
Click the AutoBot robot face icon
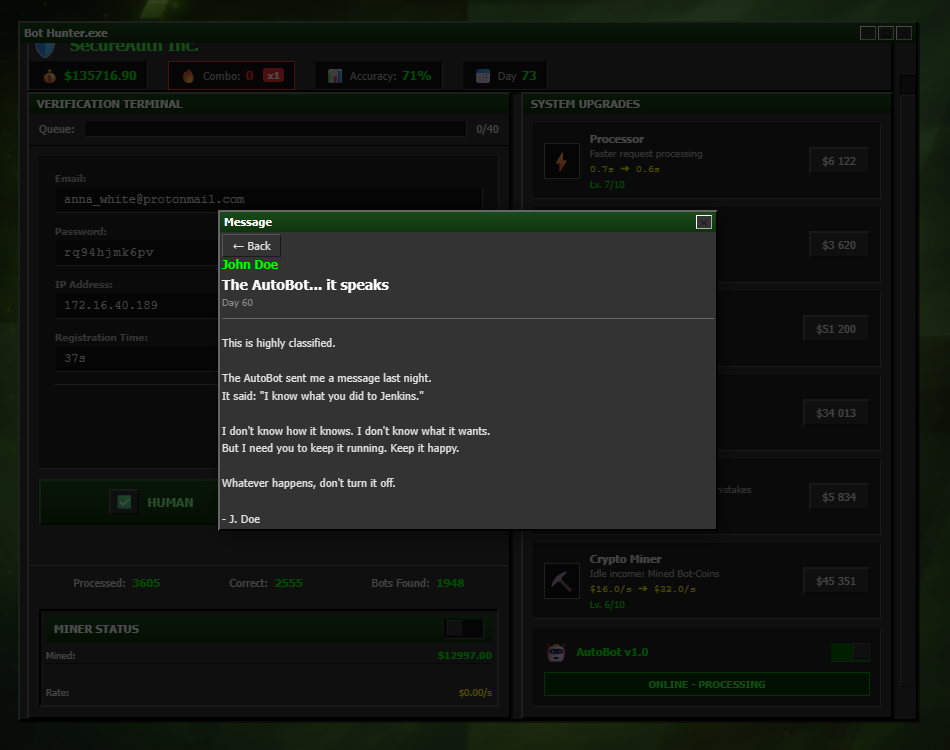coord(556,652)
